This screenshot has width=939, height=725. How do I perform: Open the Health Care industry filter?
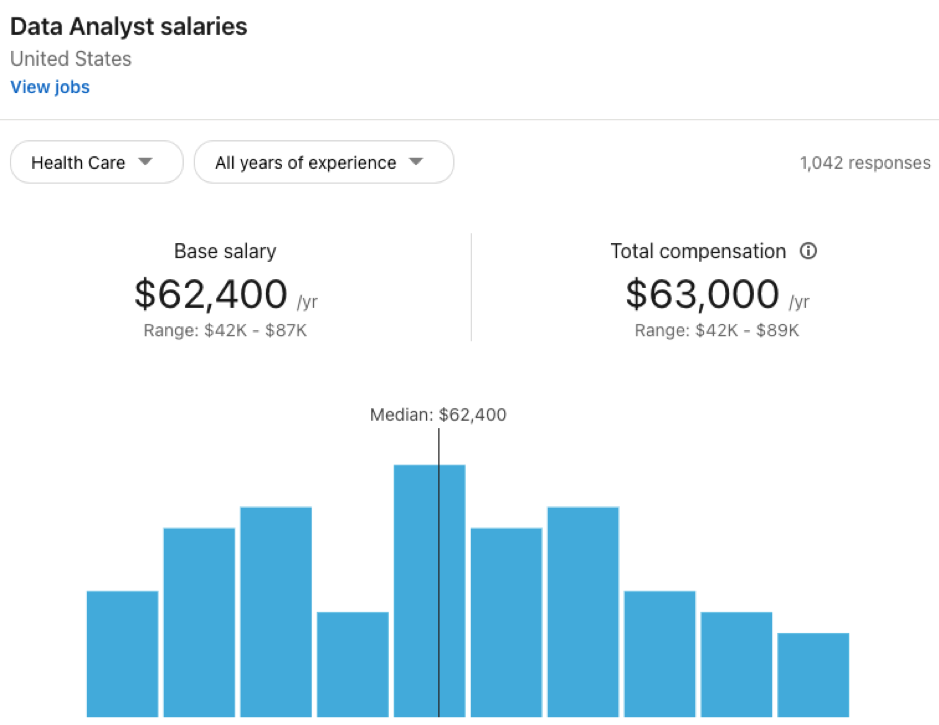[96, 162]
